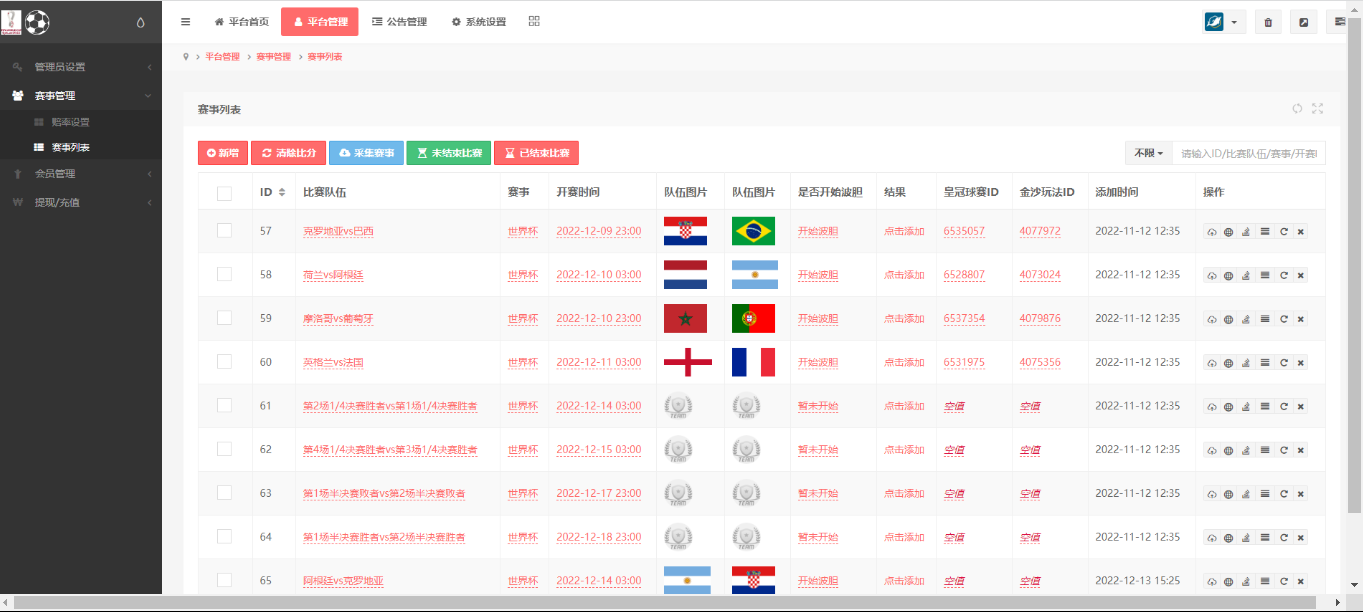
Task: Click the list icon for match 60
Action: (1265, 362)
